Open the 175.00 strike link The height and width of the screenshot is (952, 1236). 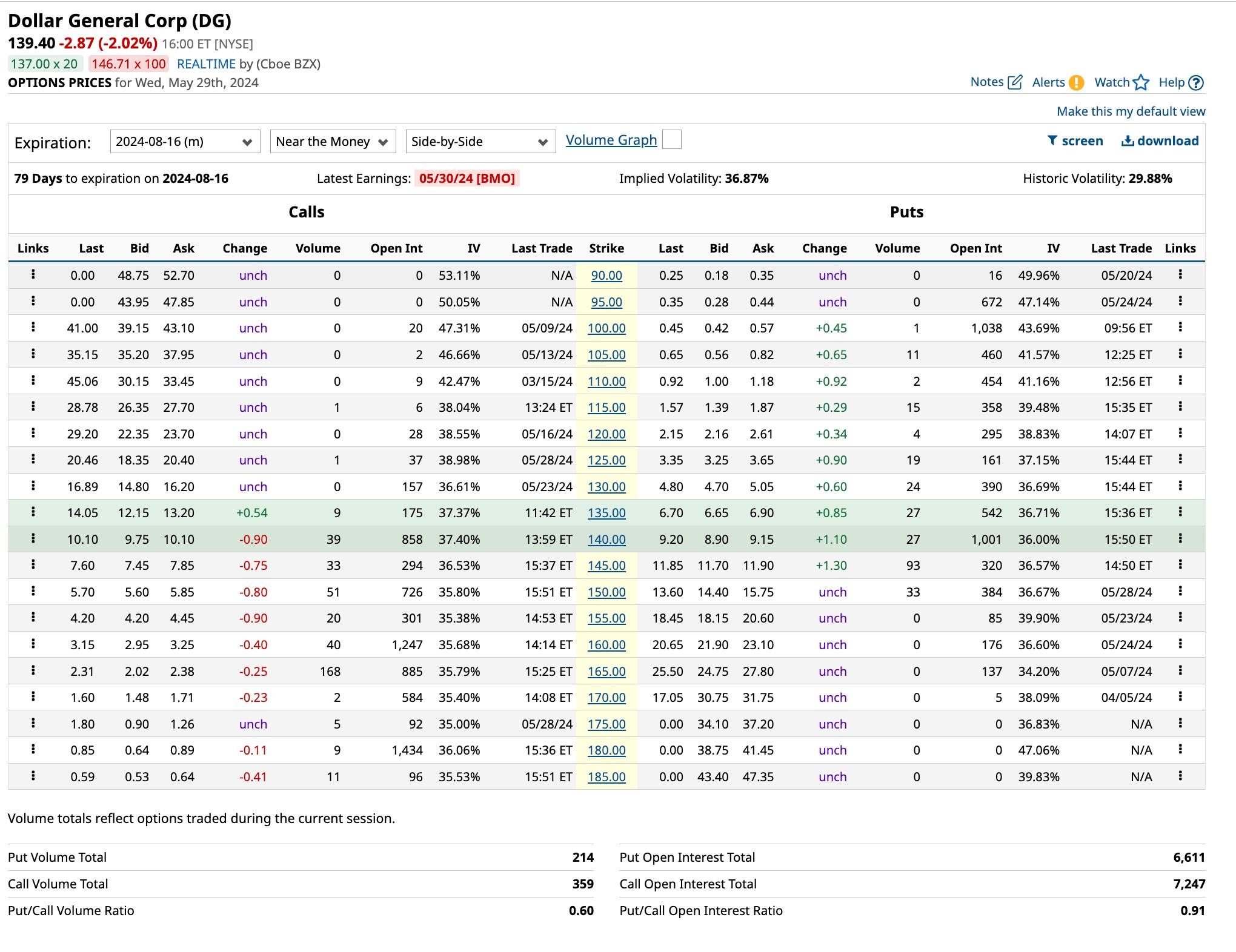pyautogui.click(x=606, y=724)
